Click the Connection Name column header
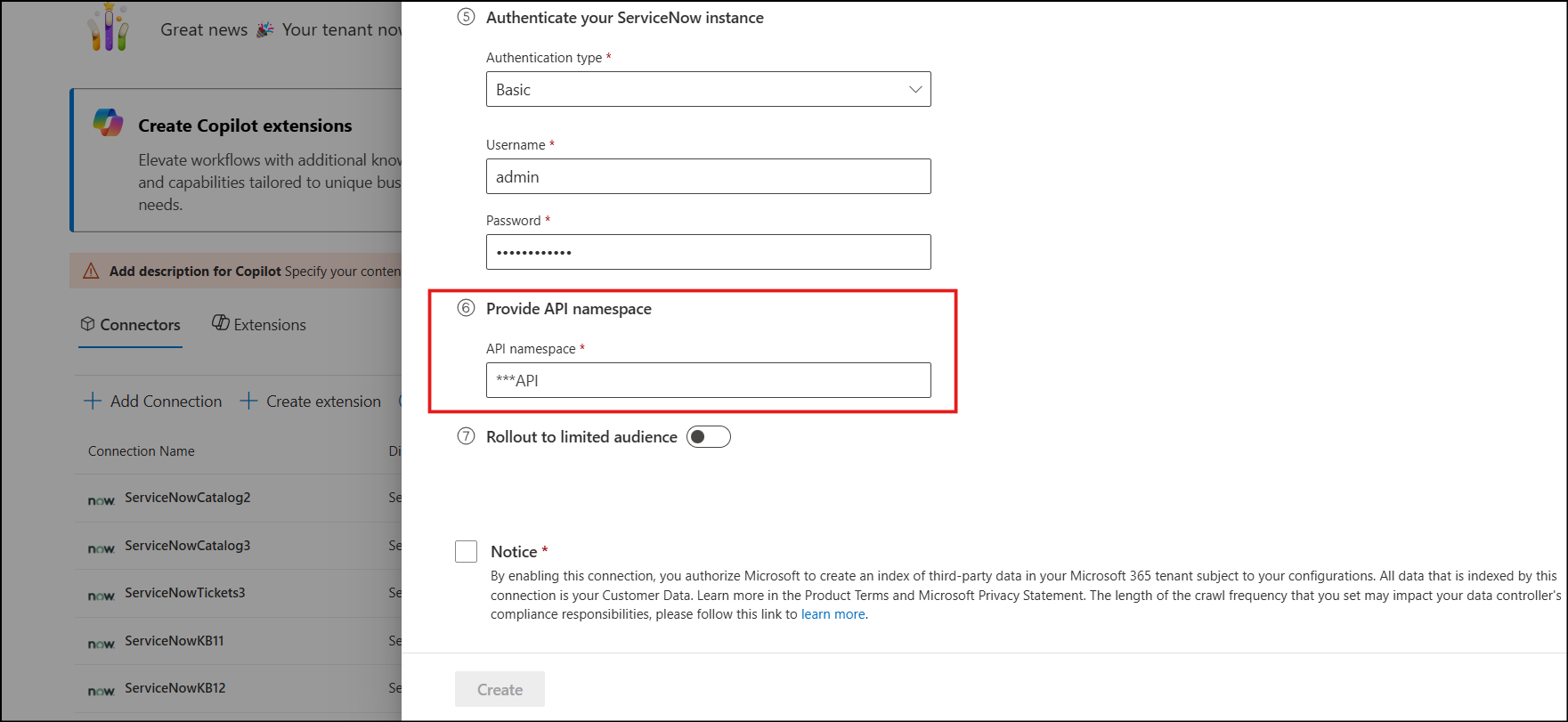The width and height of the screenshot is (1568, 722). [142, 451]
